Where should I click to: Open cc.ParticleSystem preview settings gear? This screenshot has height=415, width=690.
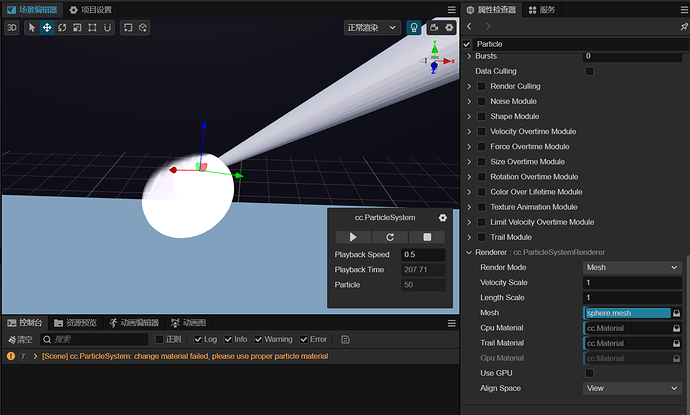pyautogui.click(x=443, y=217)
